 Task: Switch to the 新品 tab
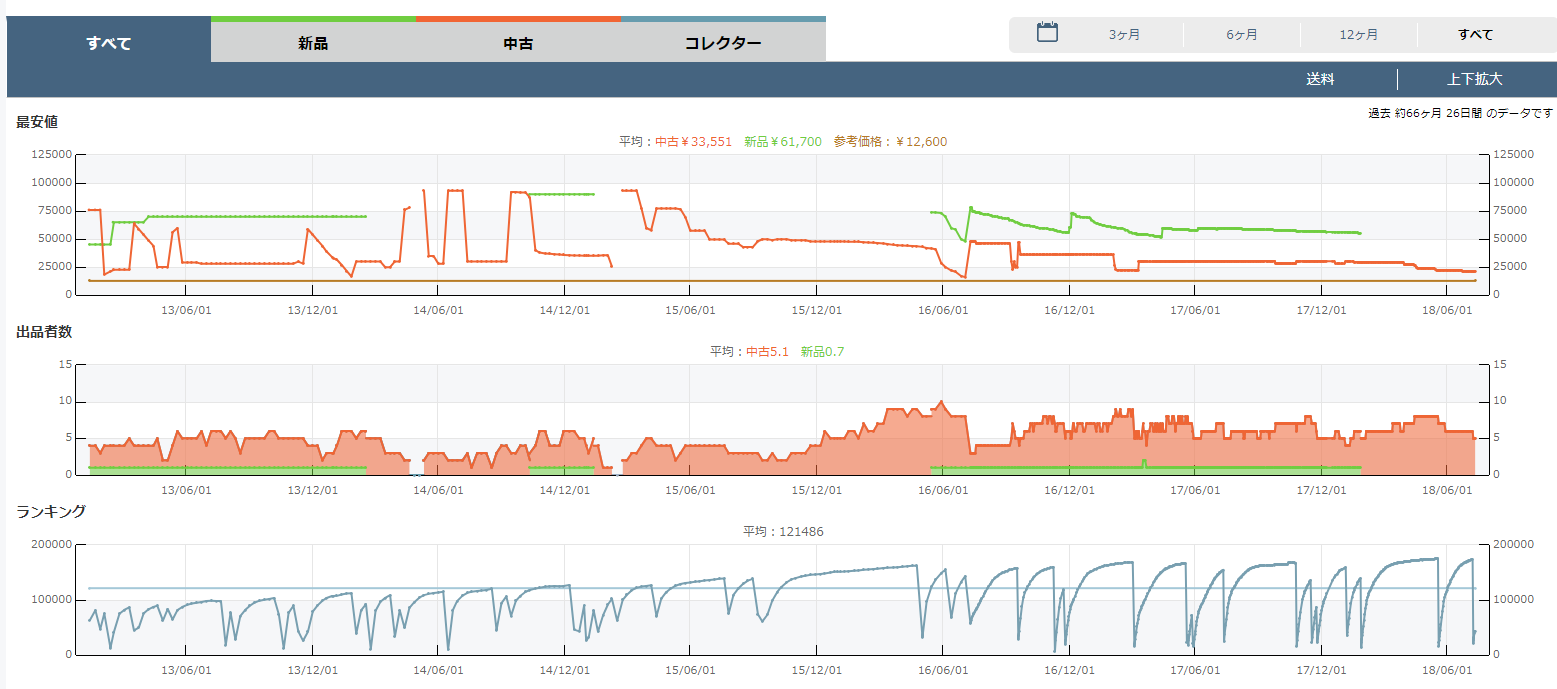[313, 43]
